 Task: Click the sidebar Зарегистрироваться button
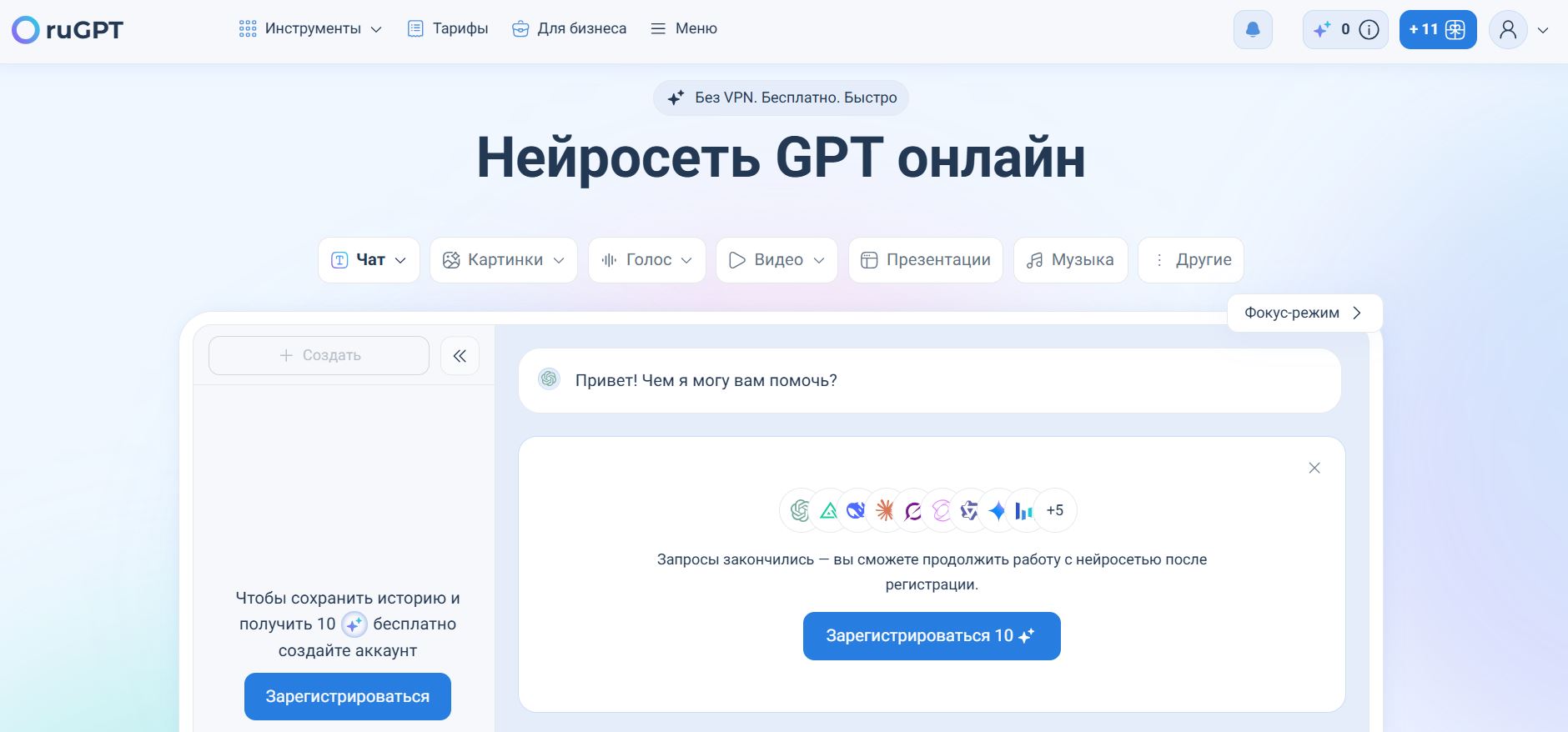(348, 696)
